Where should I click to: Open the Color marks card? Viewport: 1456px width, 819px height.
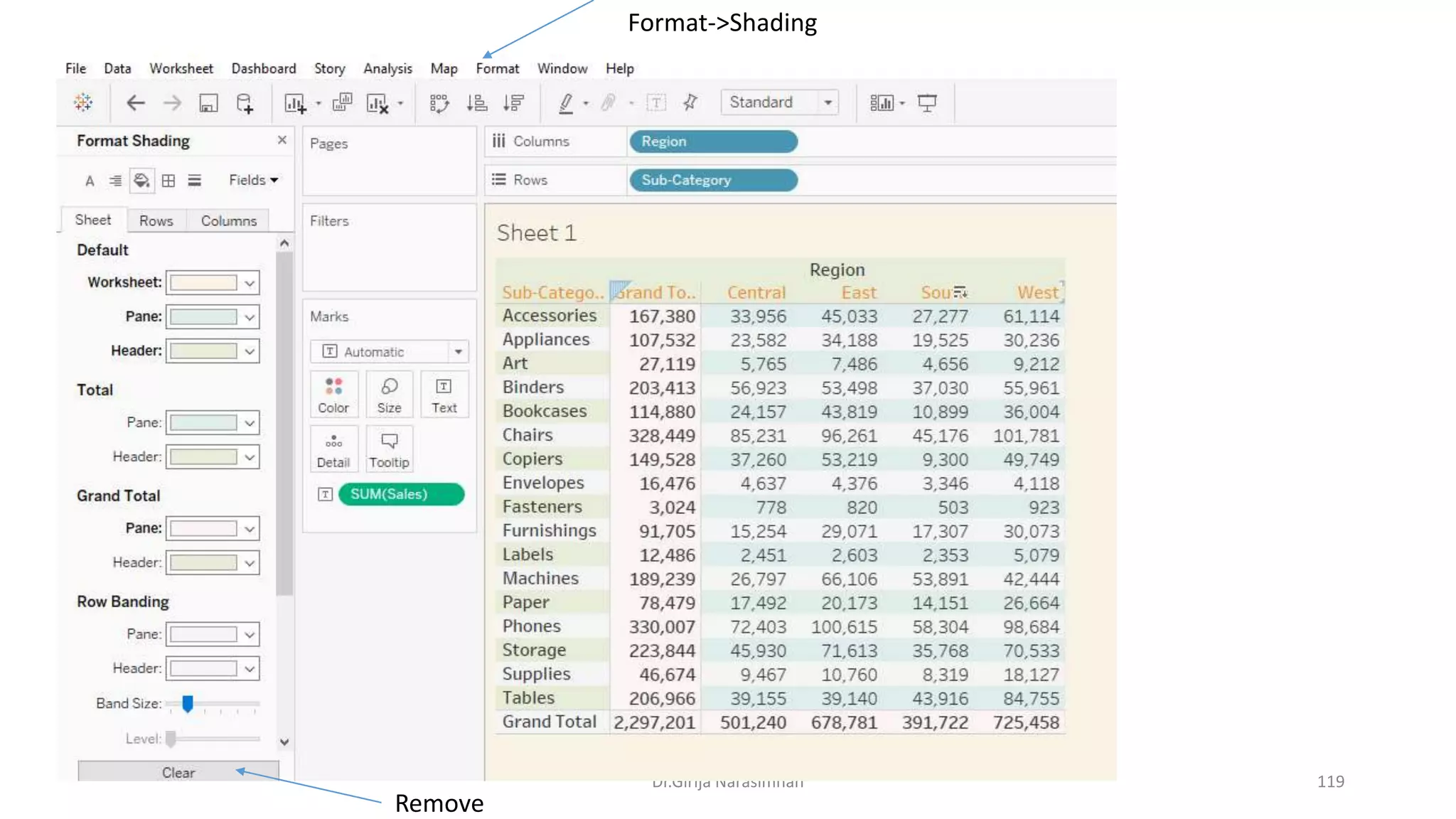point(333,395)
